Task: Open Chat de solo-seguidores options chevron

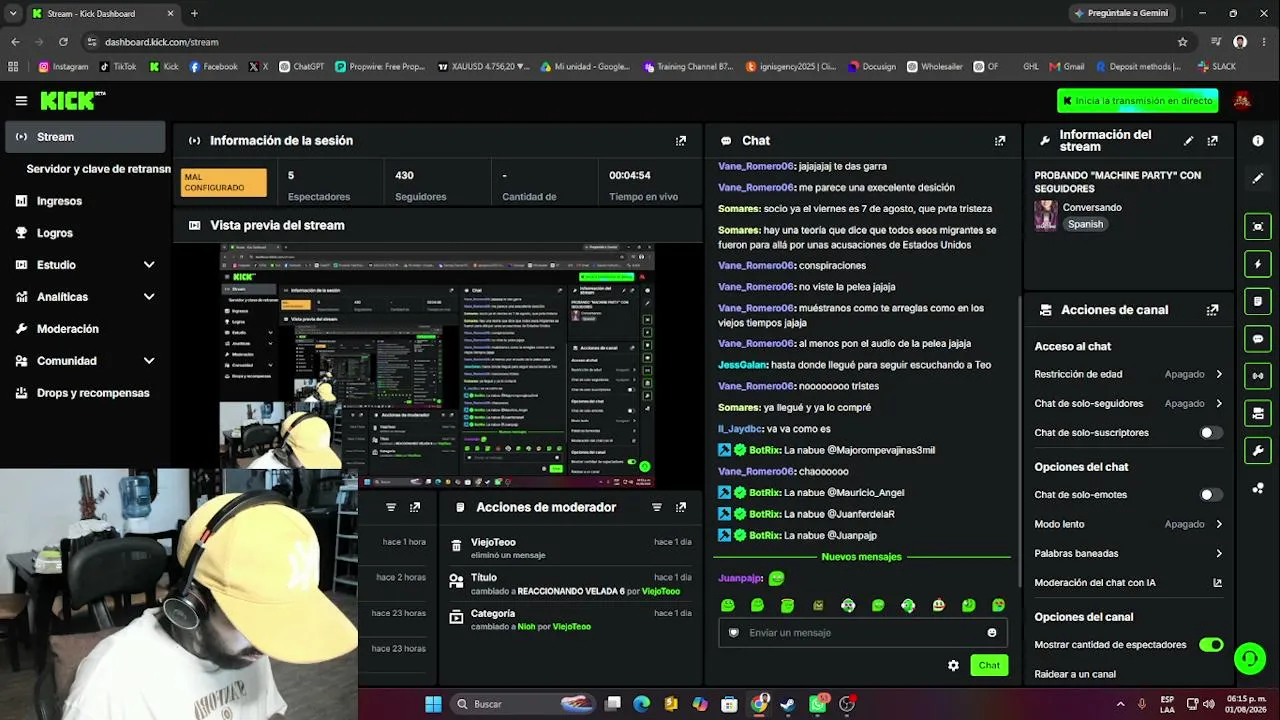Action: point(1219,404)
